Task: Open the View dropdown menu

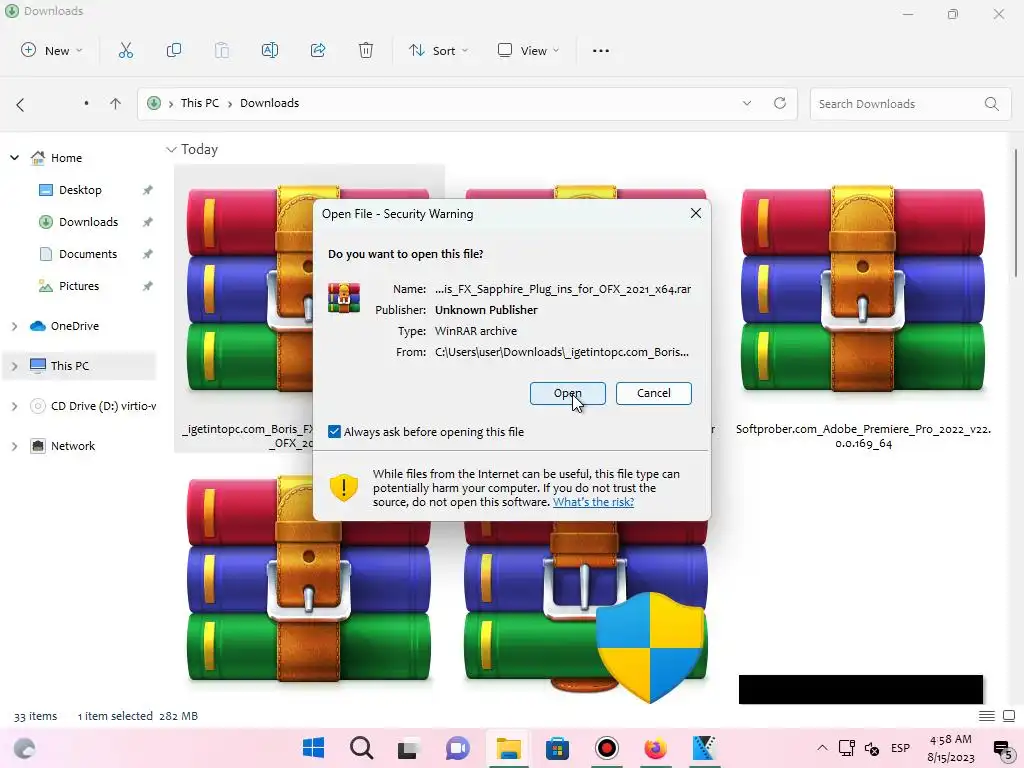Action: 528,50
